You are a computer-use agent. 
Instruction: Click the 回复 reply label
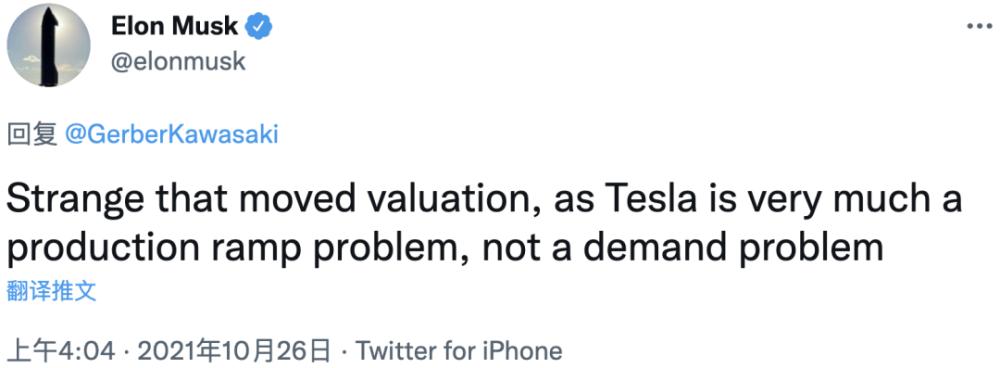pos(33,135)
